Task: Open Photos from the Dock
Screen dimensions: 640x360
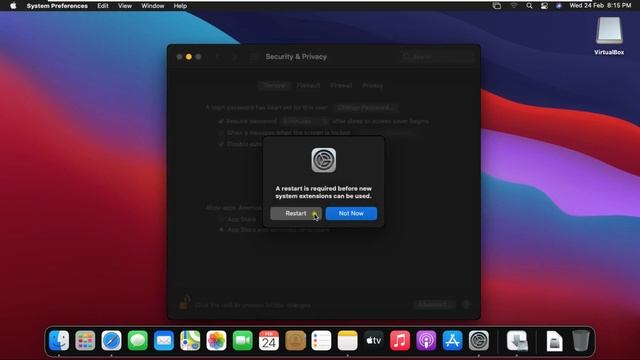Action: click(x=216, y=340)
